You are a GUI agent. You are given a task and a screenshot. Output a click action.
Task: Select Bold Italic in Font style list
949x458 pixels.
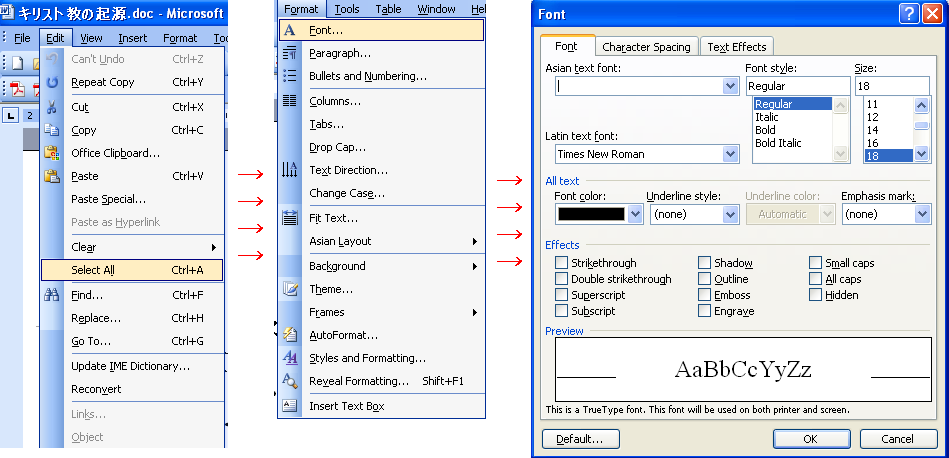coord(778,143)
